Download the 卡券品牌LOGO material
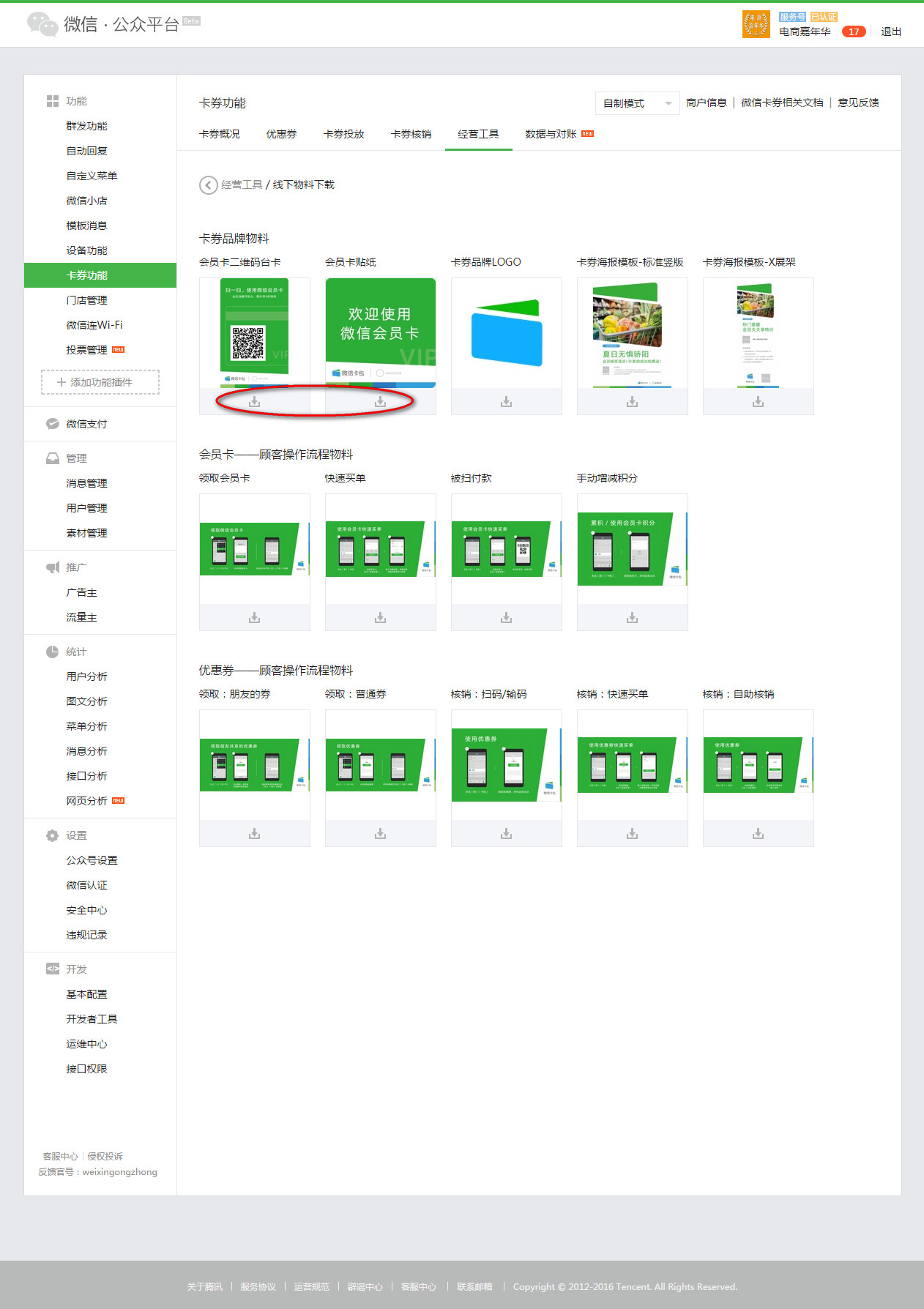Image resolution: width=924 pixels, height=1309 pixels. click(506, 402)
